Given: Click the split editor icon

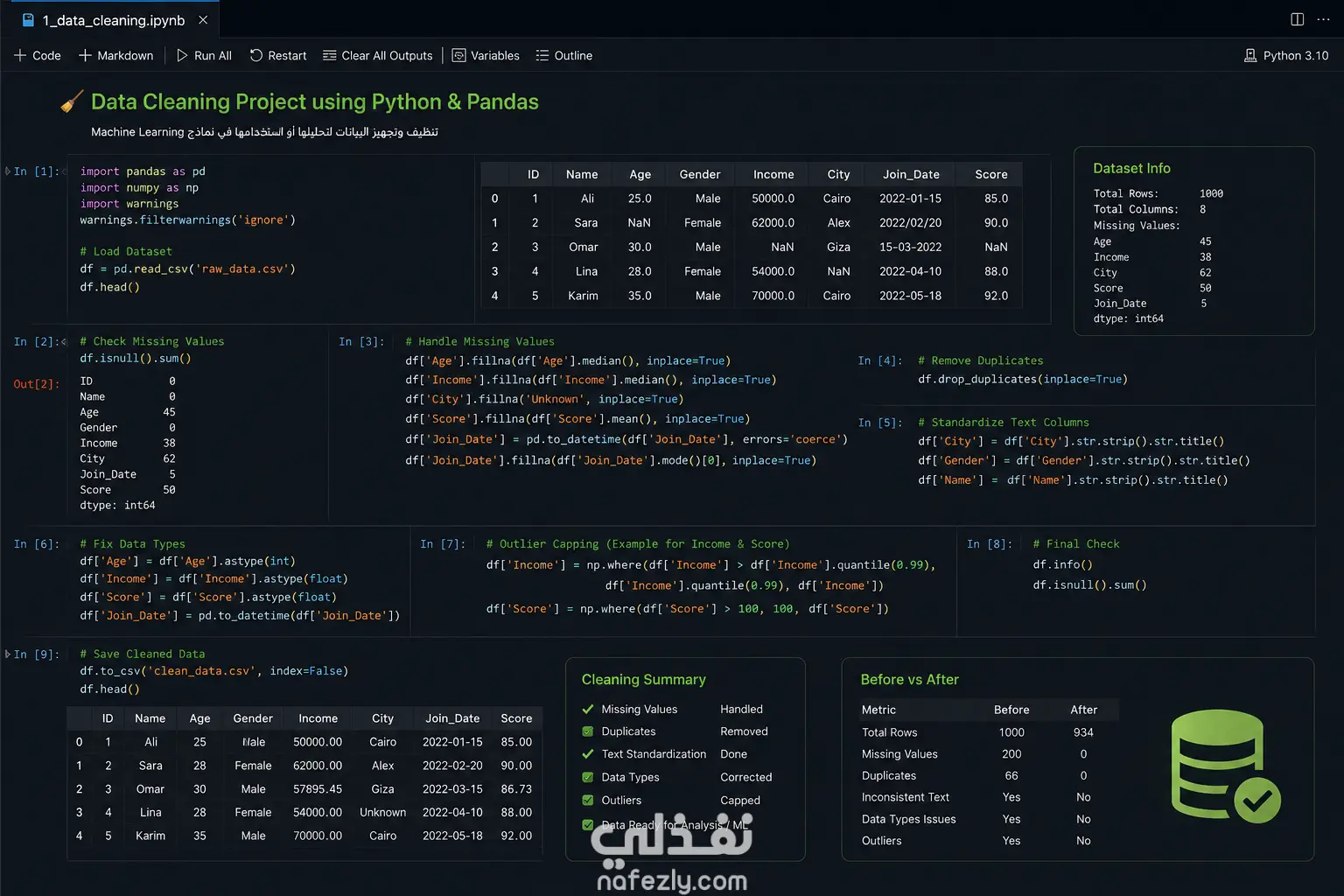Looking at the screenshot, I should click(x=1298, y=19).
